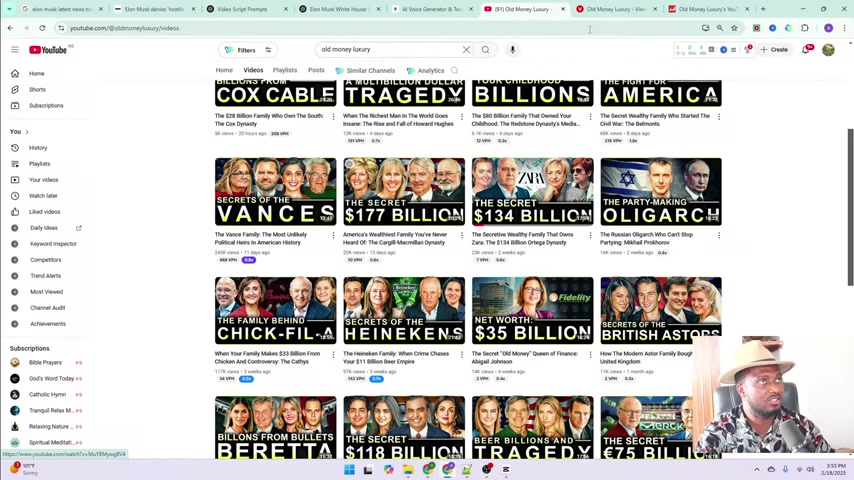The image size is (854, 480).
Task: Open the notifications bell
Action: click(806, 50)
